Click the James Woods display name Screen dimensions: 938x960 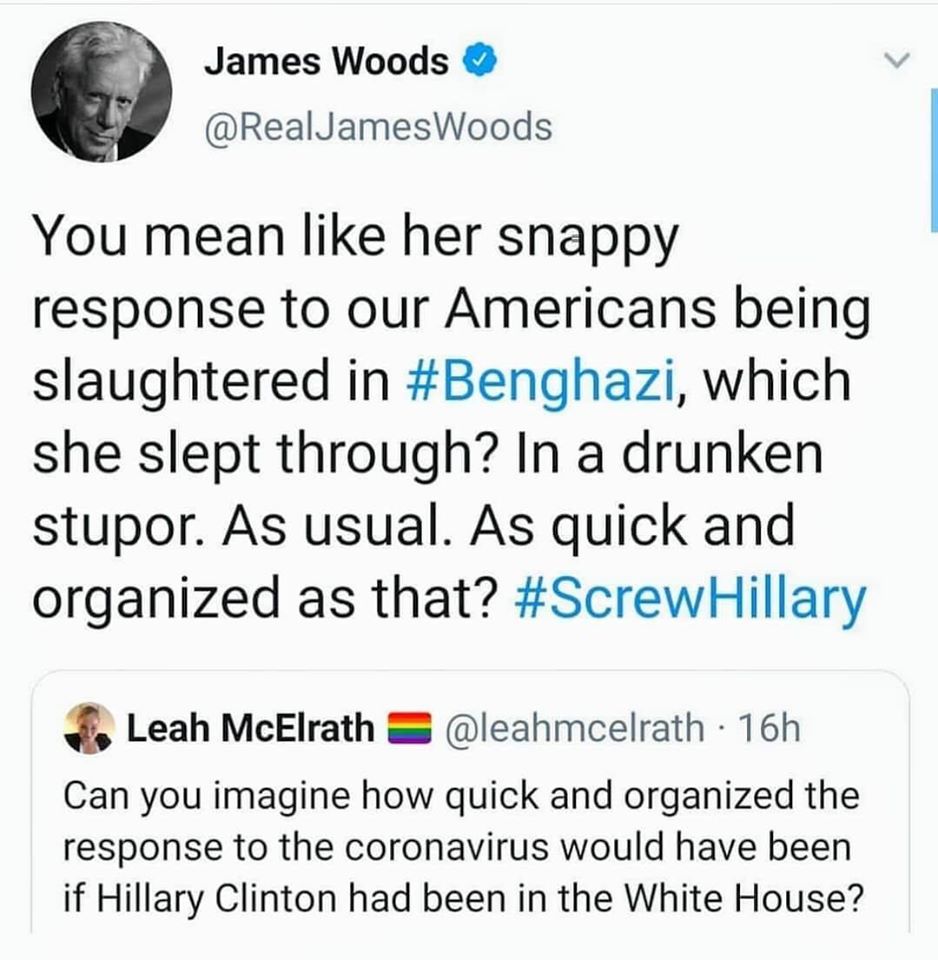pyautogui.click(x=326, y=61)
